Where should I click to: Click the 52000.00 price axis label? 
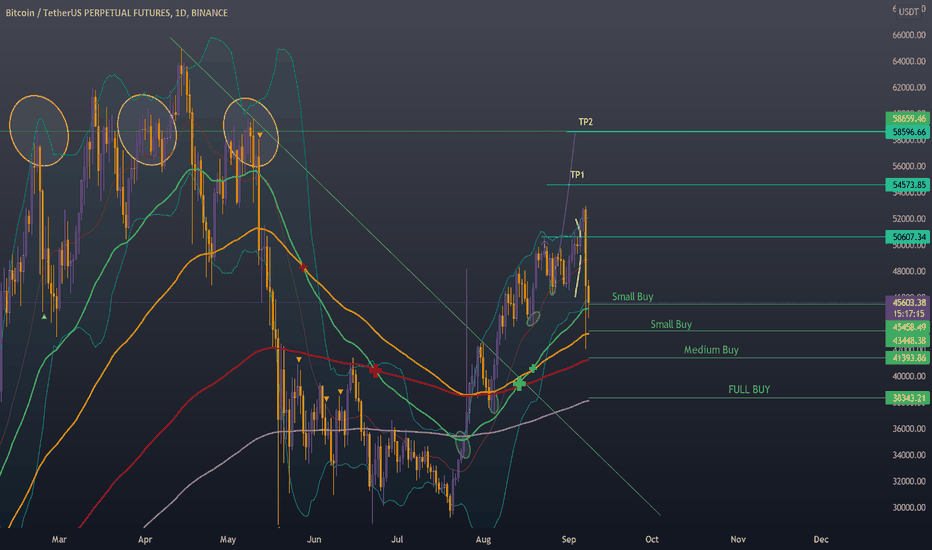(909, 219)
